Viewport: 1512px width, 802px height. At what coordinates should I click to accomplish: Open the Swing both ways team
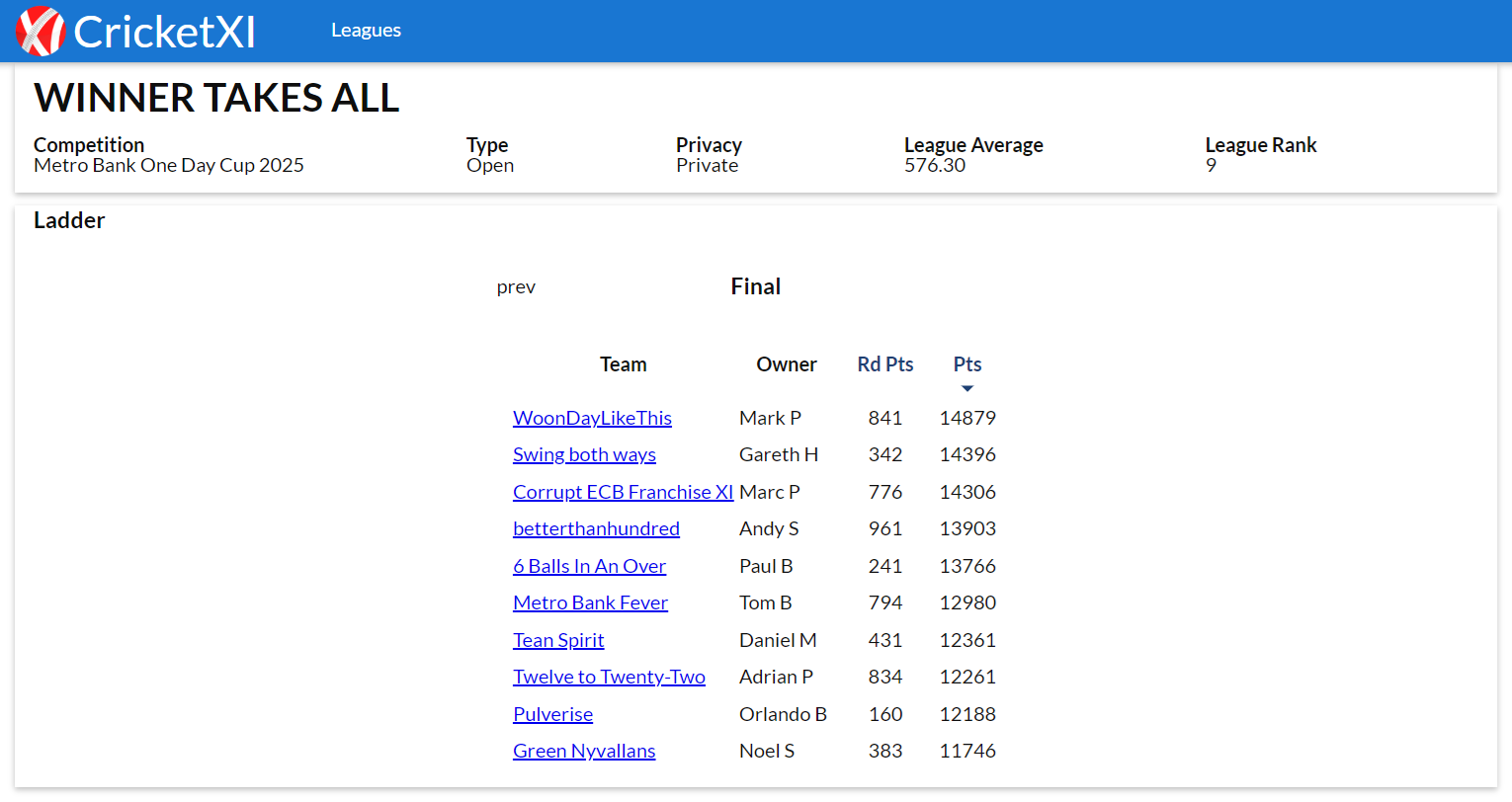click(x=584, y=455)
